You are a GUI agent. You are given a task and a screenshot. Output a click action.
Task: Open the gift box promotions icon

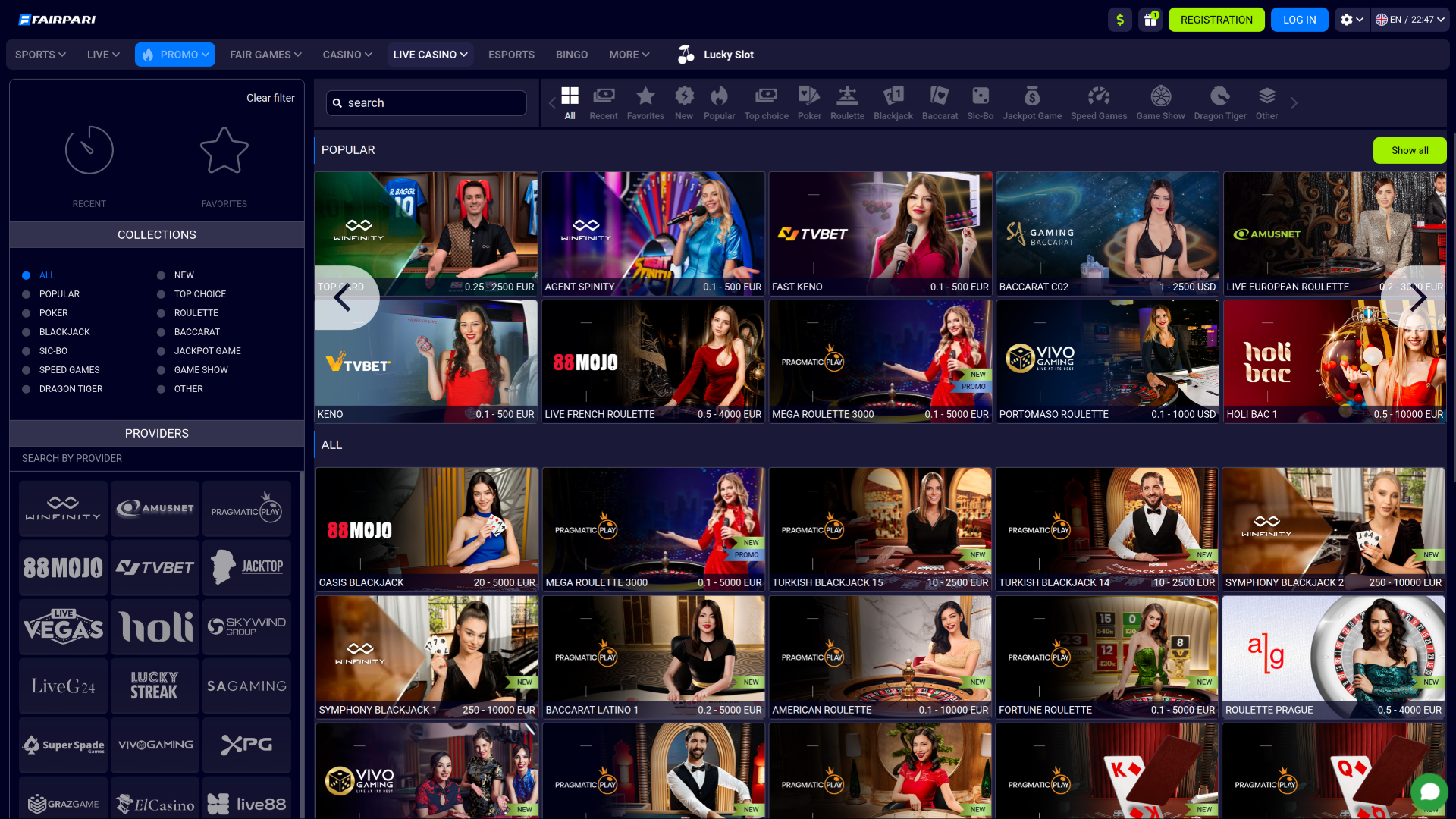click(1150, 19)
